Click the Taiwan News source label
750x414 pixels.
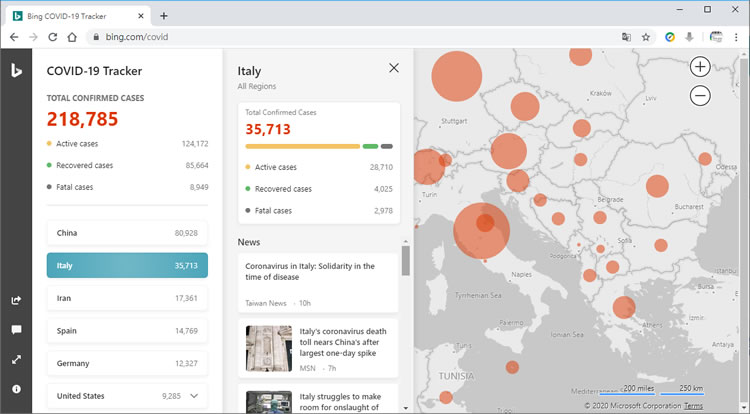tap(266, 303)
